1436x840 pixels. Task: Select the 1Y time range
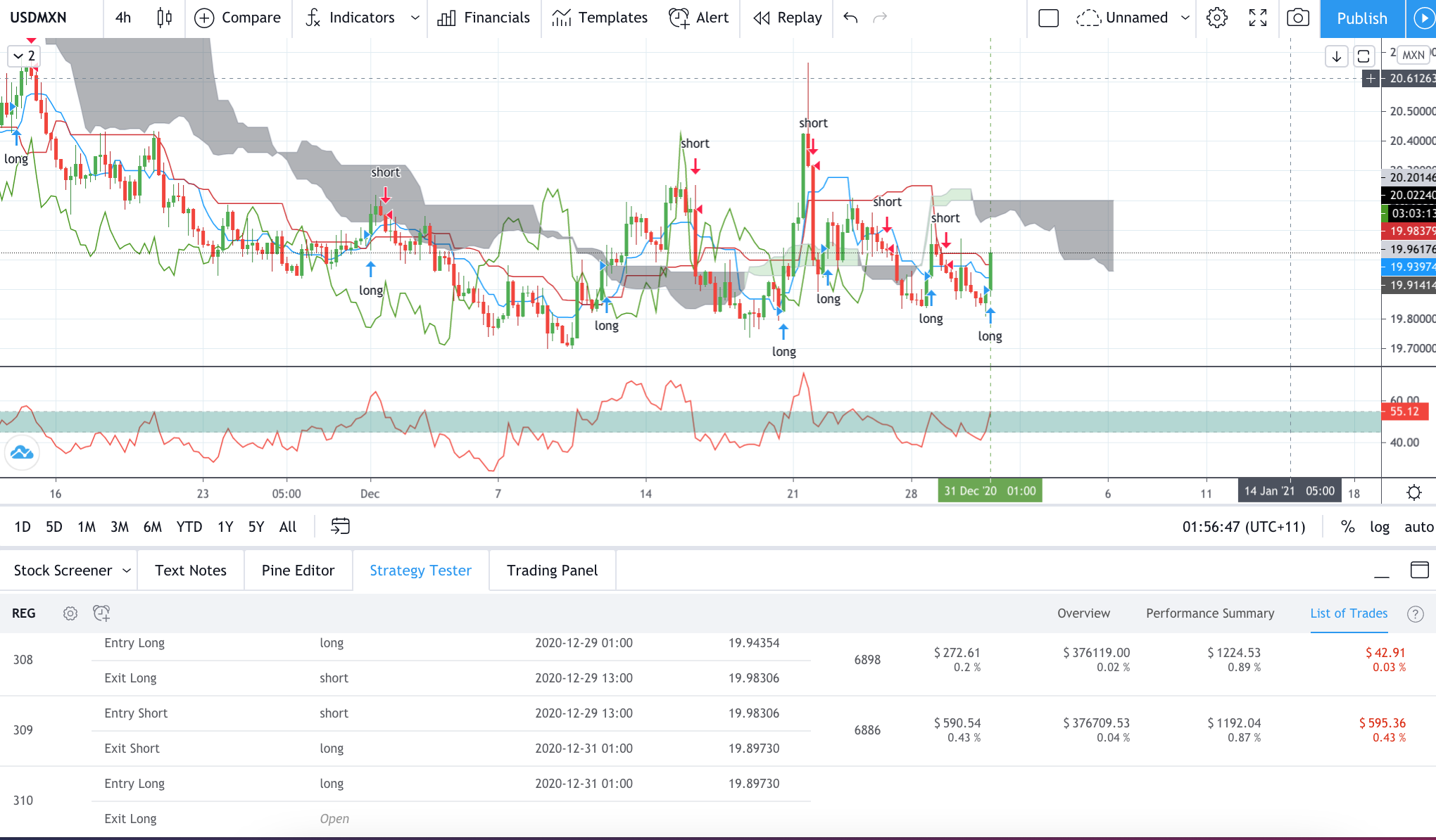(x=225, y=527)
